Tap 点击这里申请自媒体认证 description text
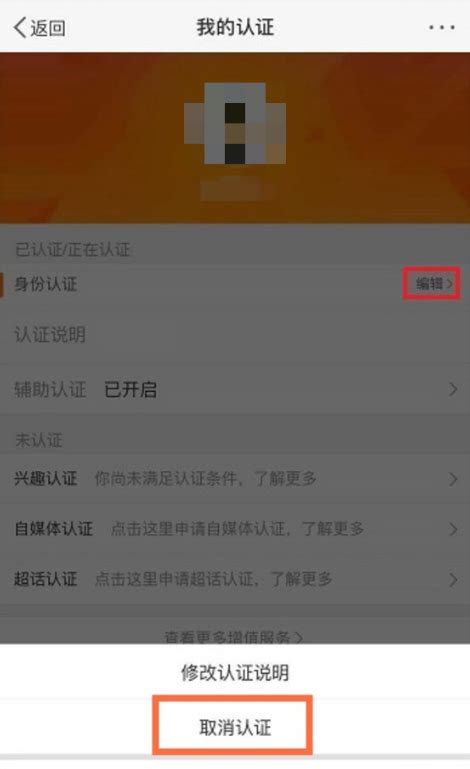 [x=197, y=529]
